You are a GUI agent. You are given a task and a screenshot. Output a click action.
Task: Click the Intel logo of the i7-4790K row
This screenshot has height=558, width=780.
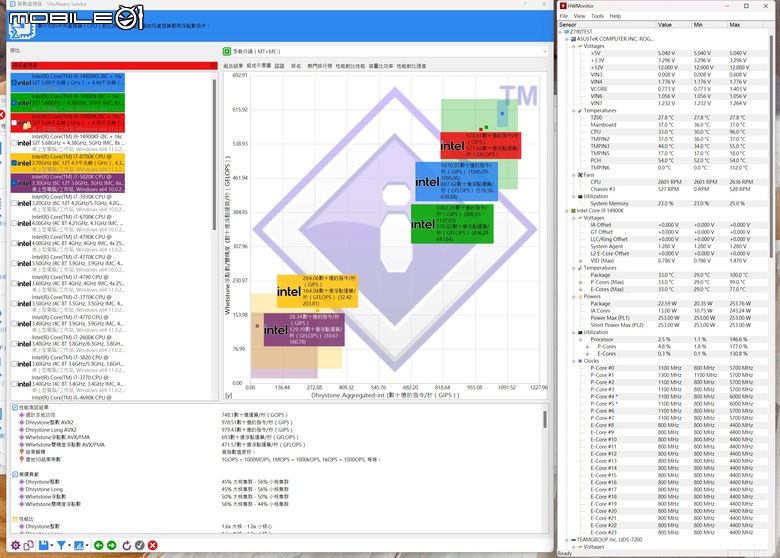[24, 243]
